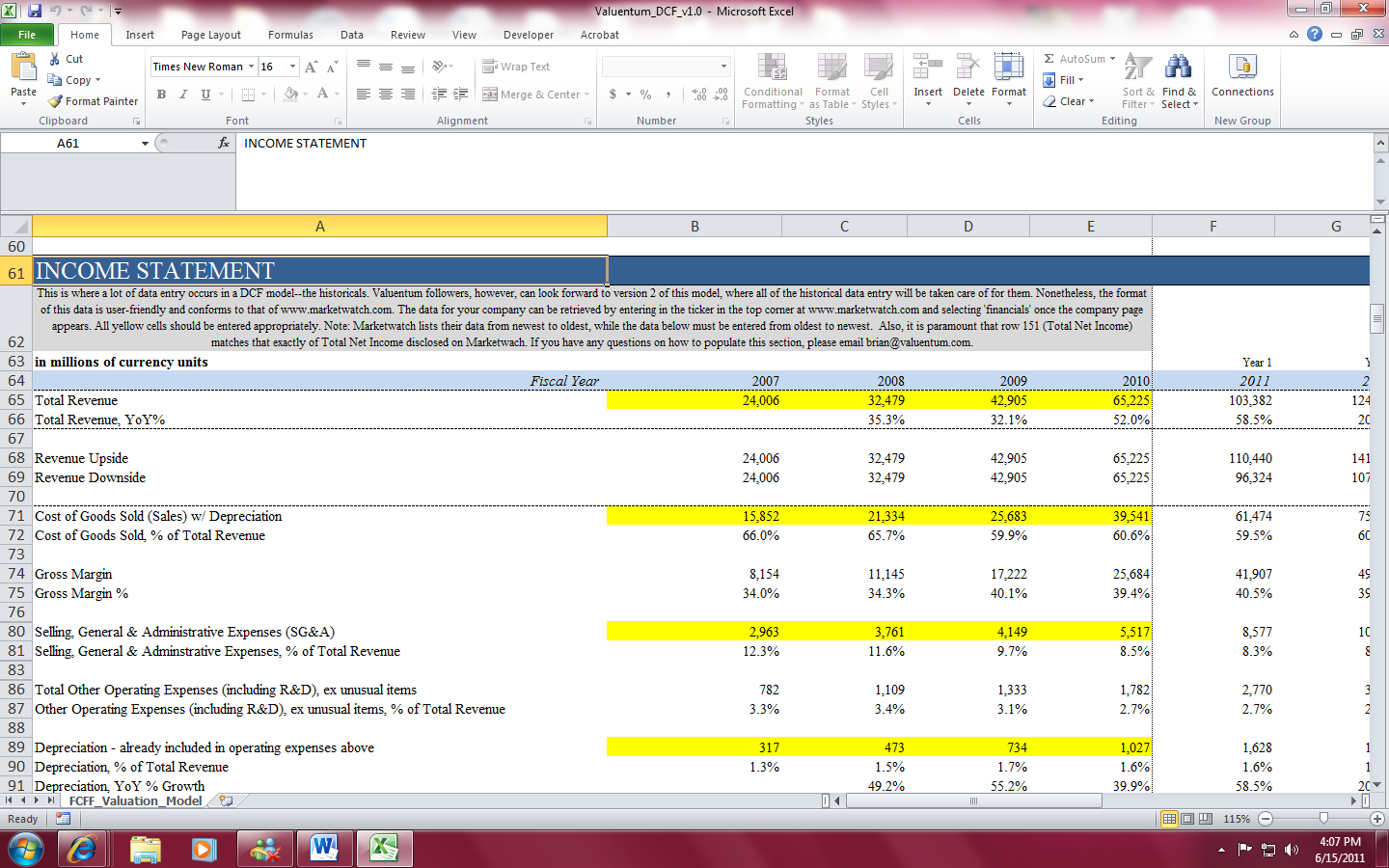Toggle Italic formatting

pos(183,95)
